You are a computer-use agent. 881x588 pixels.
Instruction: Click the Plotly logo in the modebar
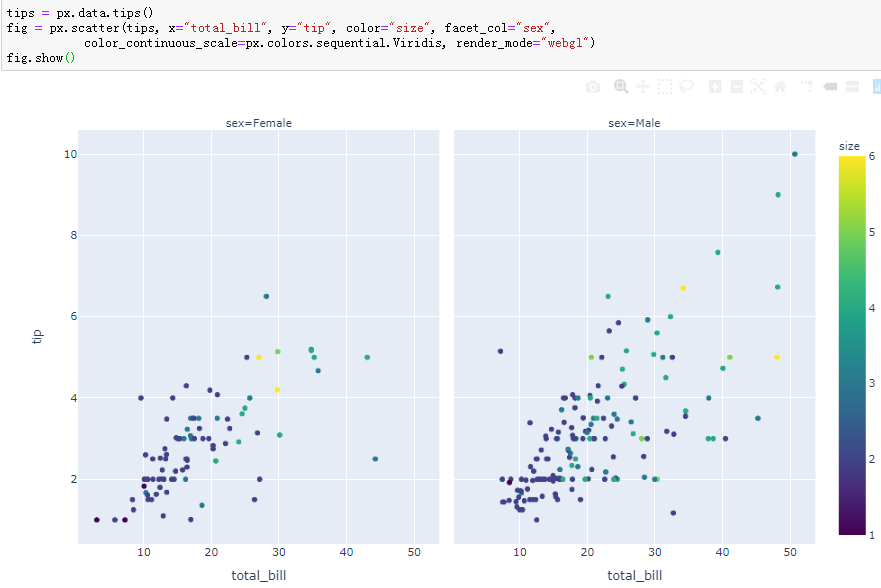[x=876, y=87]
